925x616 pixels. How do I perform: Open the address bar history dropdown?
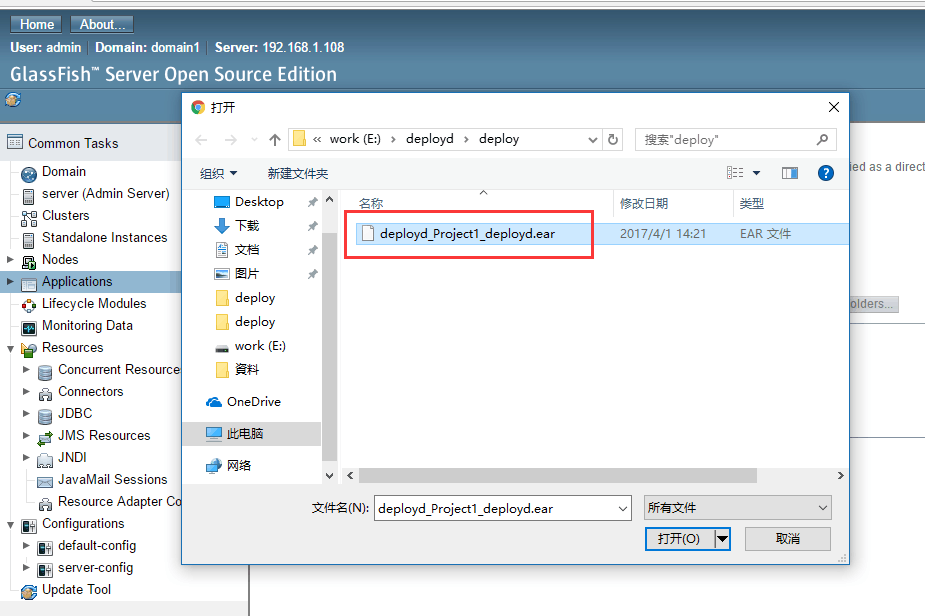pyautogui.click(x=592, y=140)
